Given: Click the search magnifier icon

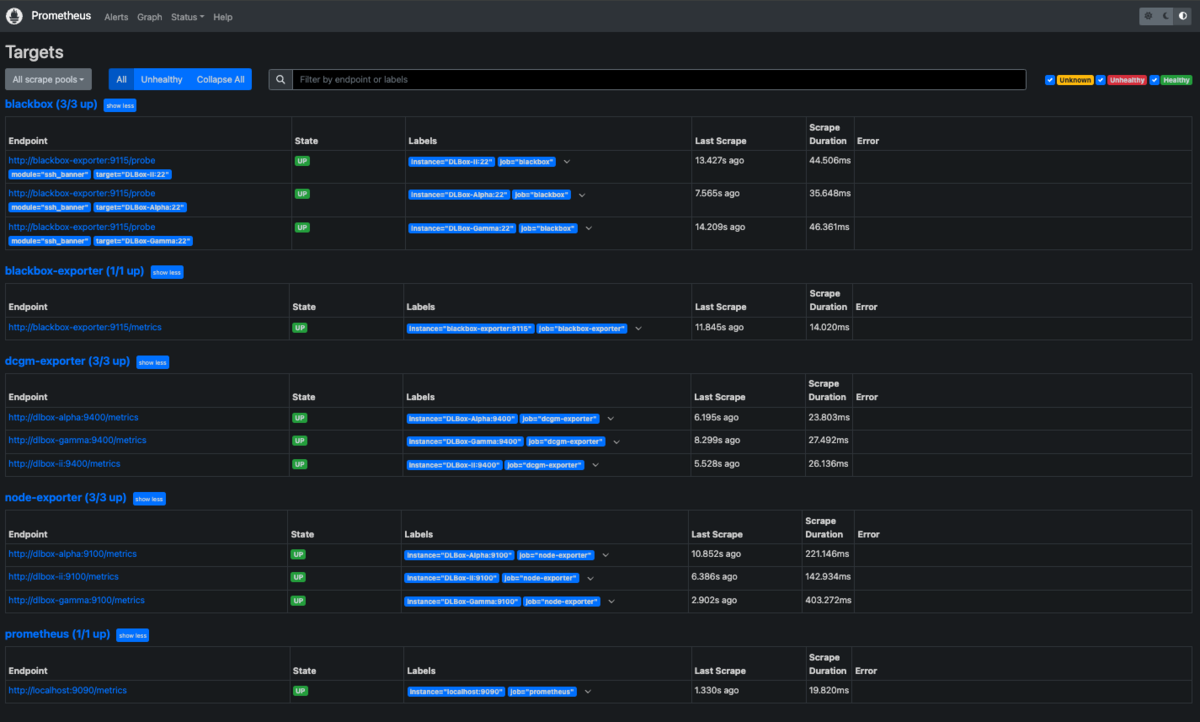Looking at the screenshot, I should (281, 79).
